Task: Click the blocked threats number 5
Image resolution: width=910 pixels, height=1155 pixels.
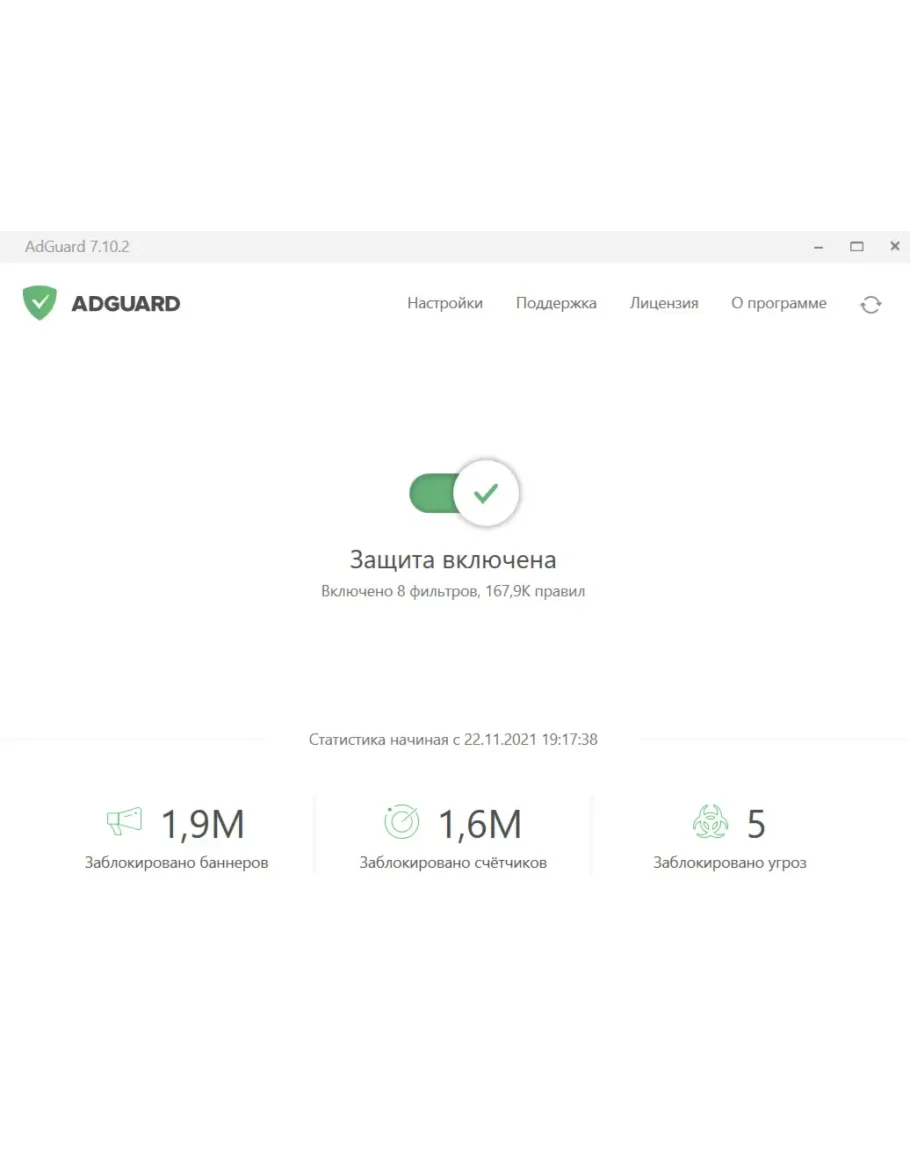Action: pyautogui.click(x=756, y=825)
